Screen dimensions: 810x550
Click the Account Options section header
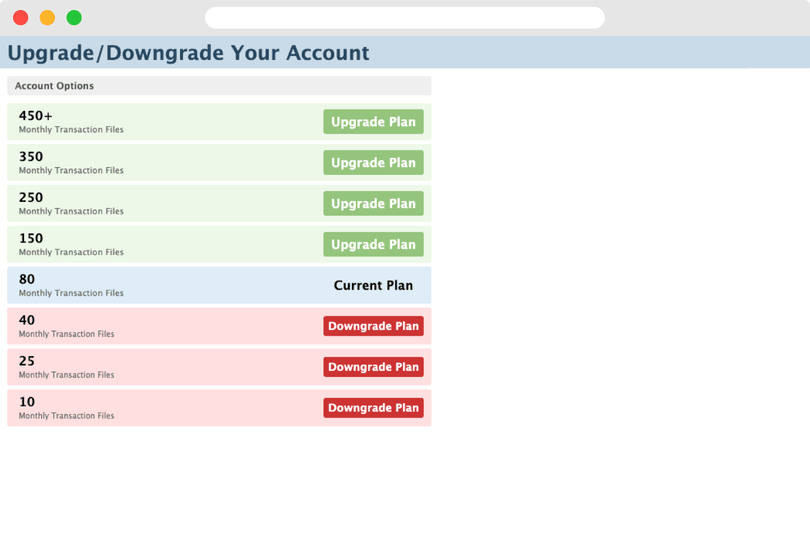point(54,86)
